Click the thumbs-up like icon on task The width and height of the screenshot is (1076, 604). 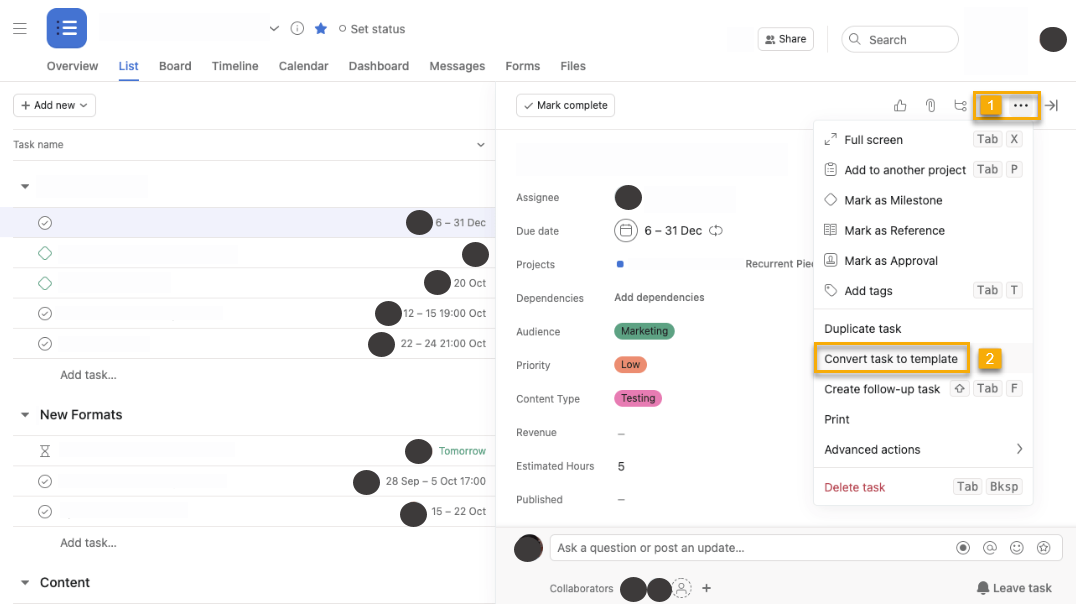click(900, 106)
